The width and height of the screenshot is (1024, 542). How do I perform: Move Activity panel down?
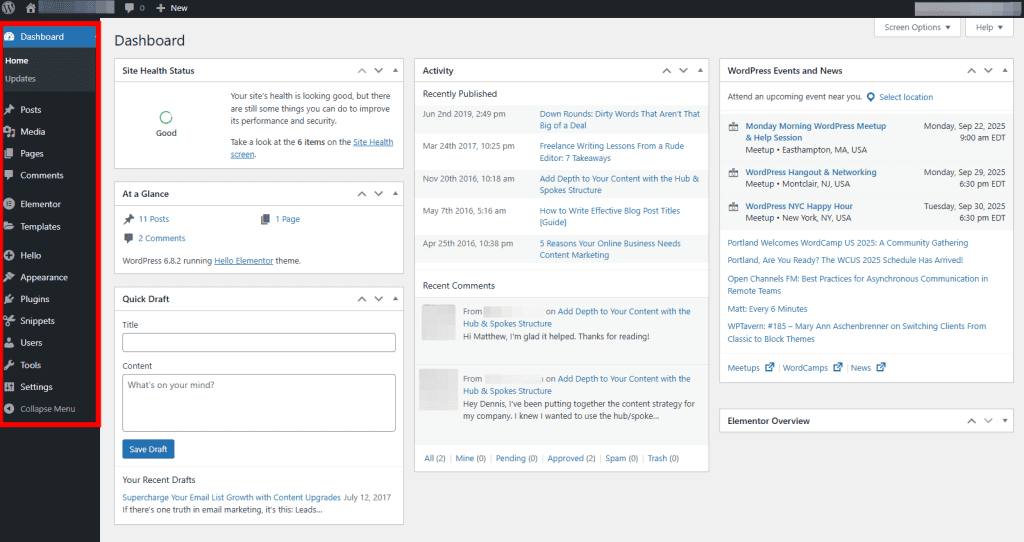tap(683, 71)
